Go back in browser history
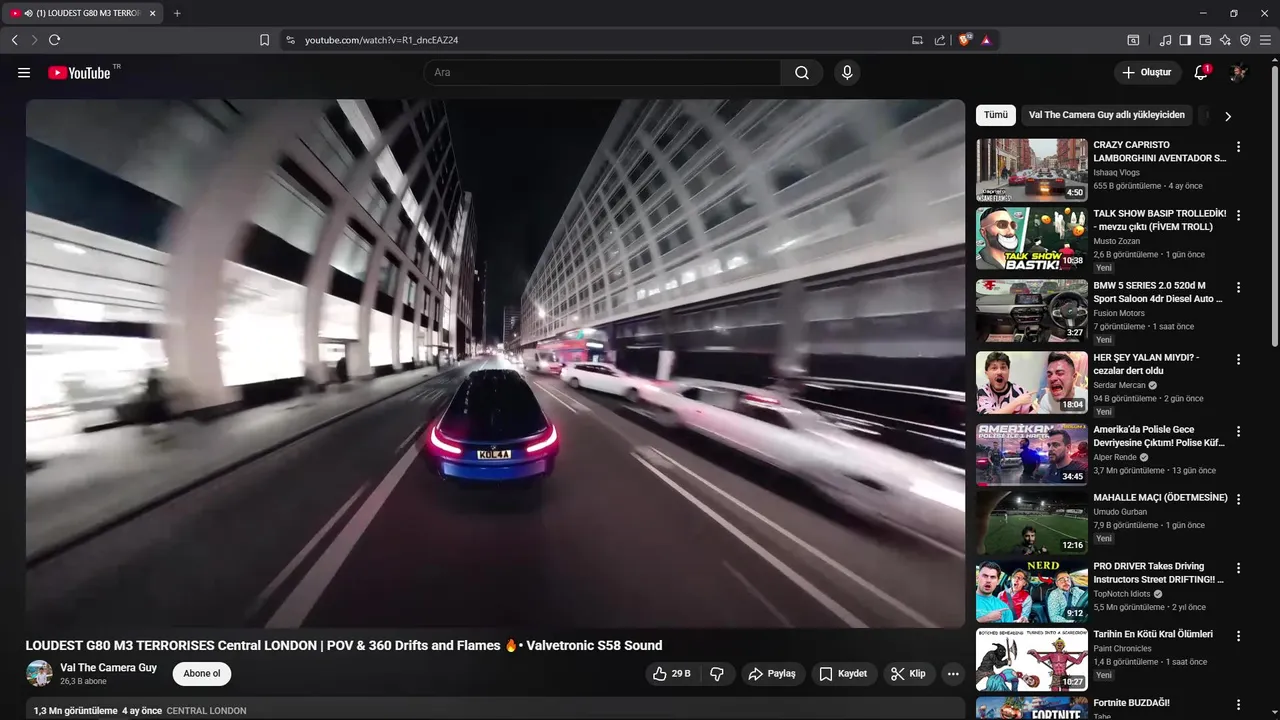The image size is (1280, 720). pos(14,40)
